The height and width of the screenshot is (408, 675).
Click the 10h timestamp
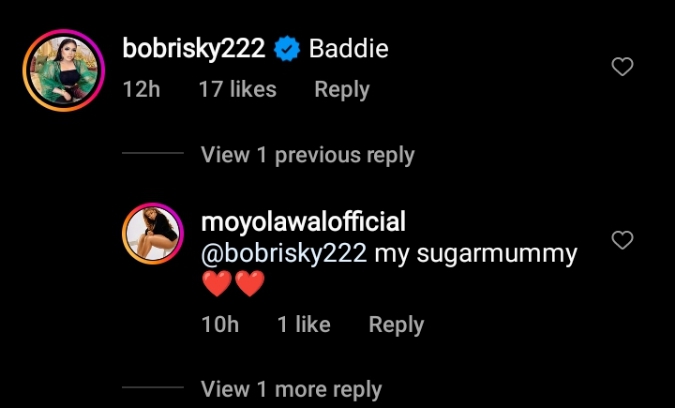(220, 325)
